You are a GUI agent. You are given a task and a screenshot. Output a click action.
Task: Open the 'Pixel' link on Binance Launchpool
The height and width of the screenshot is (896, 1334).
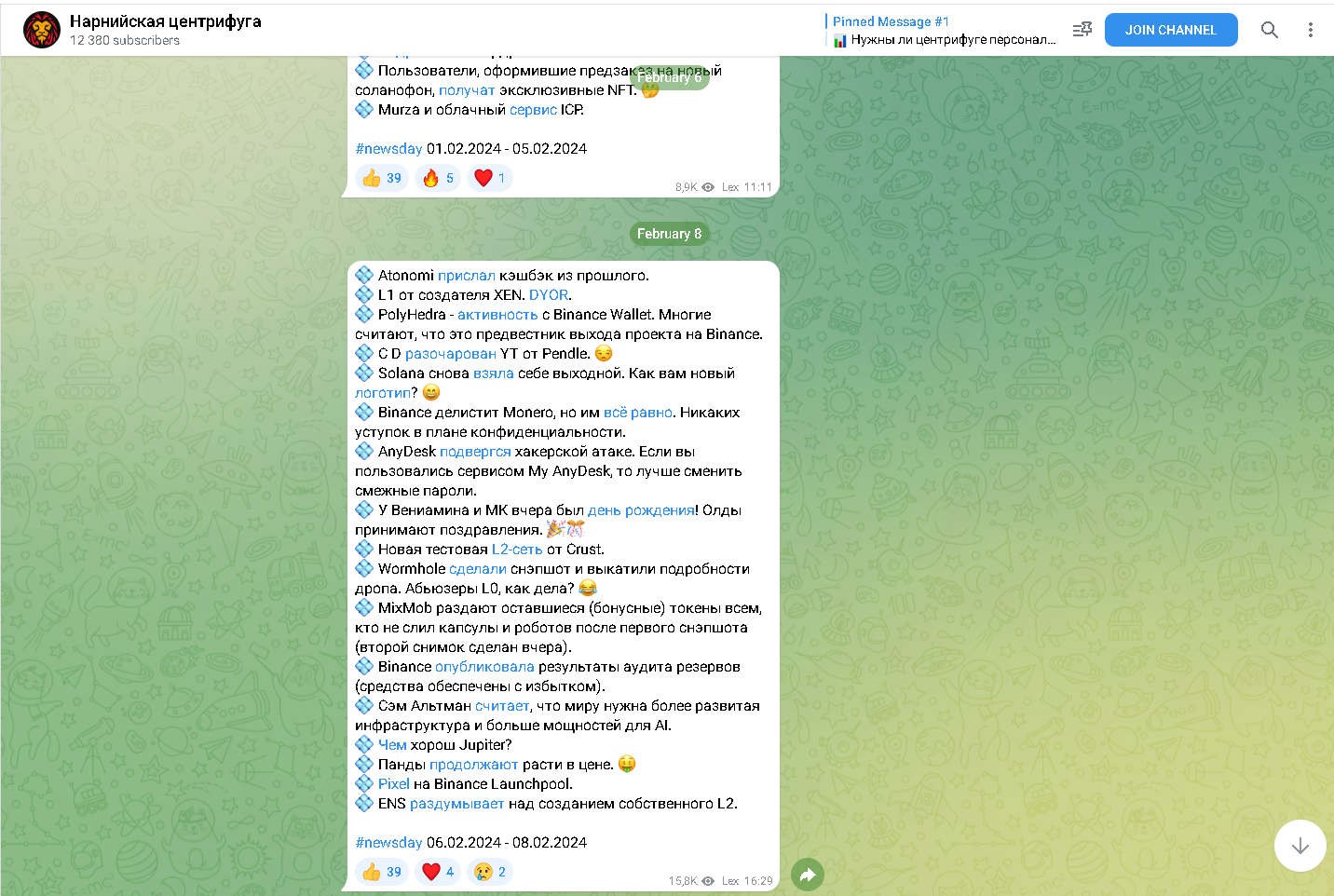394,784
